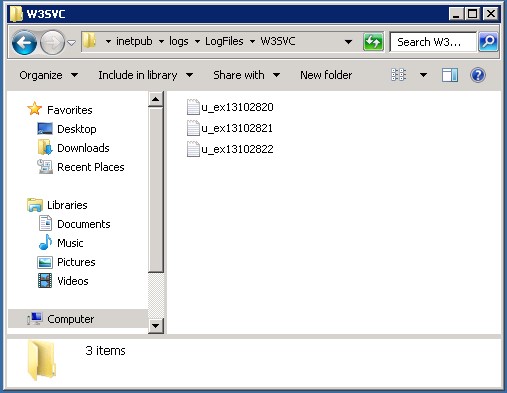Close the W3SVC window

click(x=491, y=14)
